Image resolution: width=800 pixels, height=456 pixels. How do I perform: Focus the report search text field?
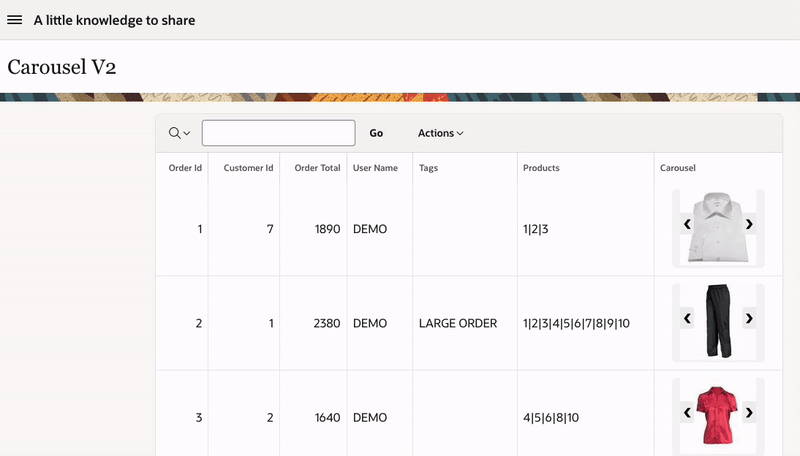278,133
